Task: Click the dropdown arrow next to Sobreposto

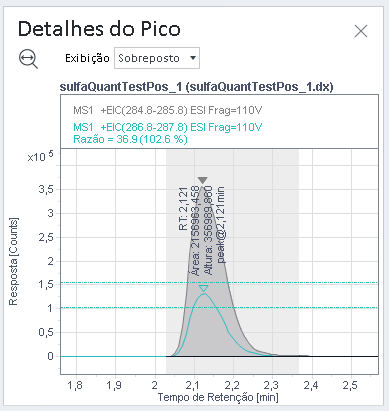Action: (x=193, y=58)
